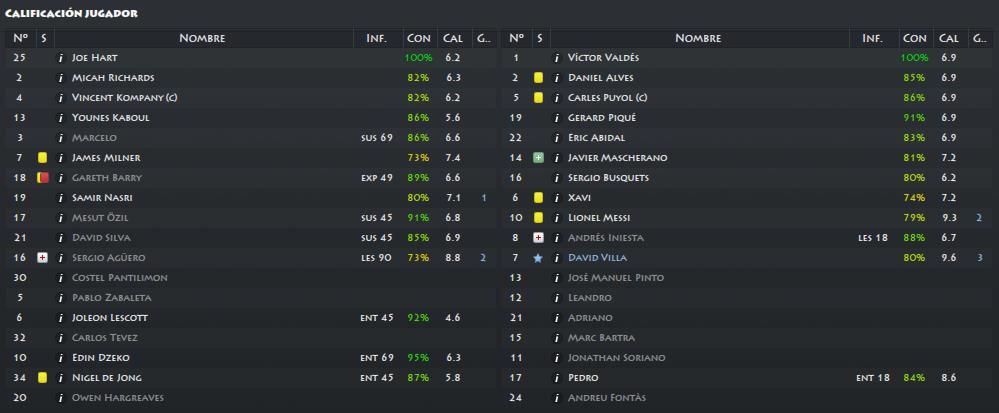Click the Inf. column header in right table
The height and width of the screenshot is (413, 999).
coord(872,38)
